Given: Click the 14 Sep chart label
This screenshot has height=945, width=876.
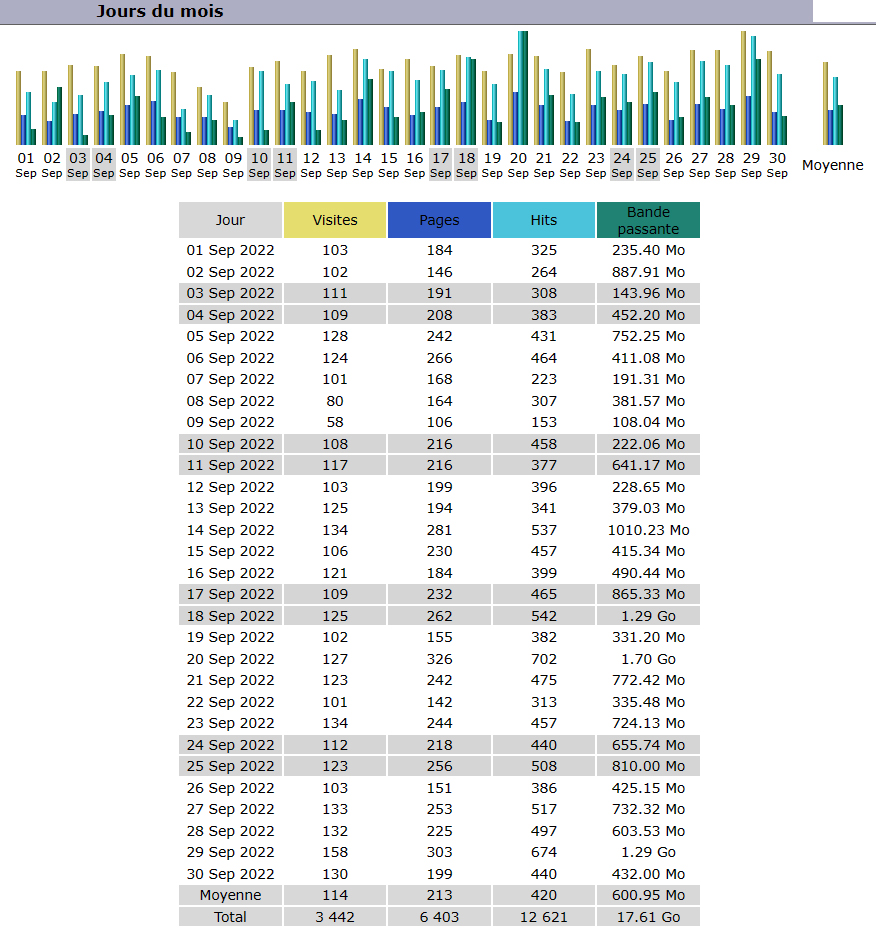Looking at the screenshot, I should click(x=363, y=165).
